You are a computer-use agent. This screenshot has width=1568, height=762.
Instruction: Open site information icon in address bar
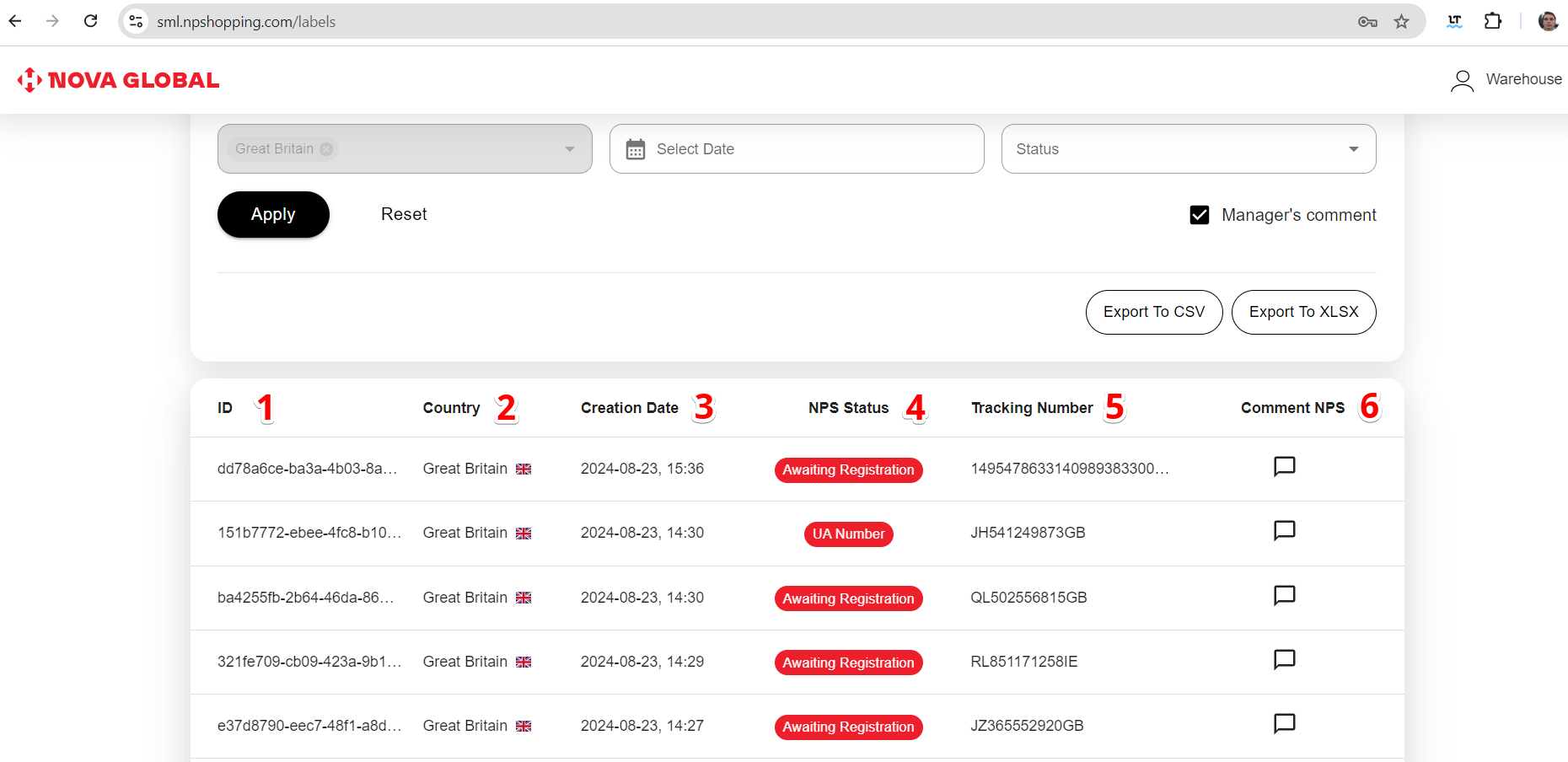click(x=136, y=21)
